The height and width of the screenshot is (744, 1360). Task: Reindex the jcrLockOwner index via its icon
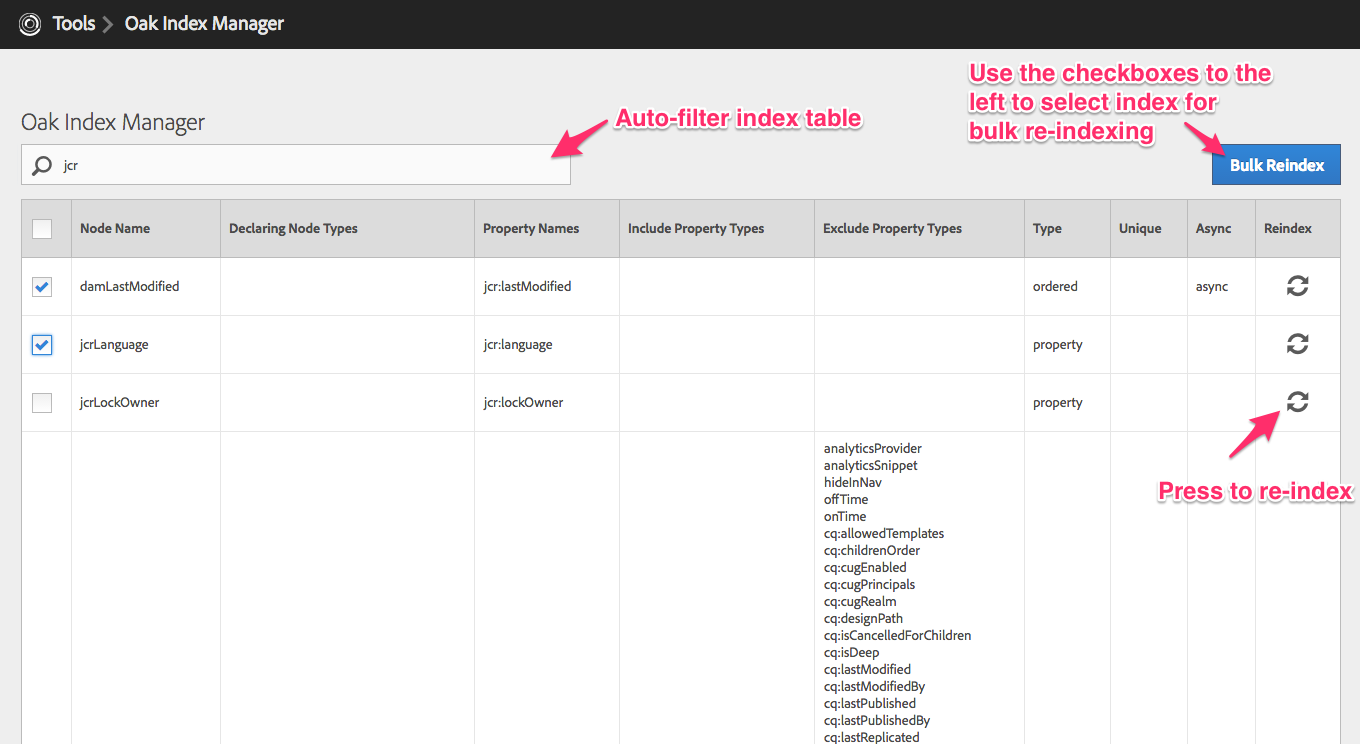tap(1297, 402)
